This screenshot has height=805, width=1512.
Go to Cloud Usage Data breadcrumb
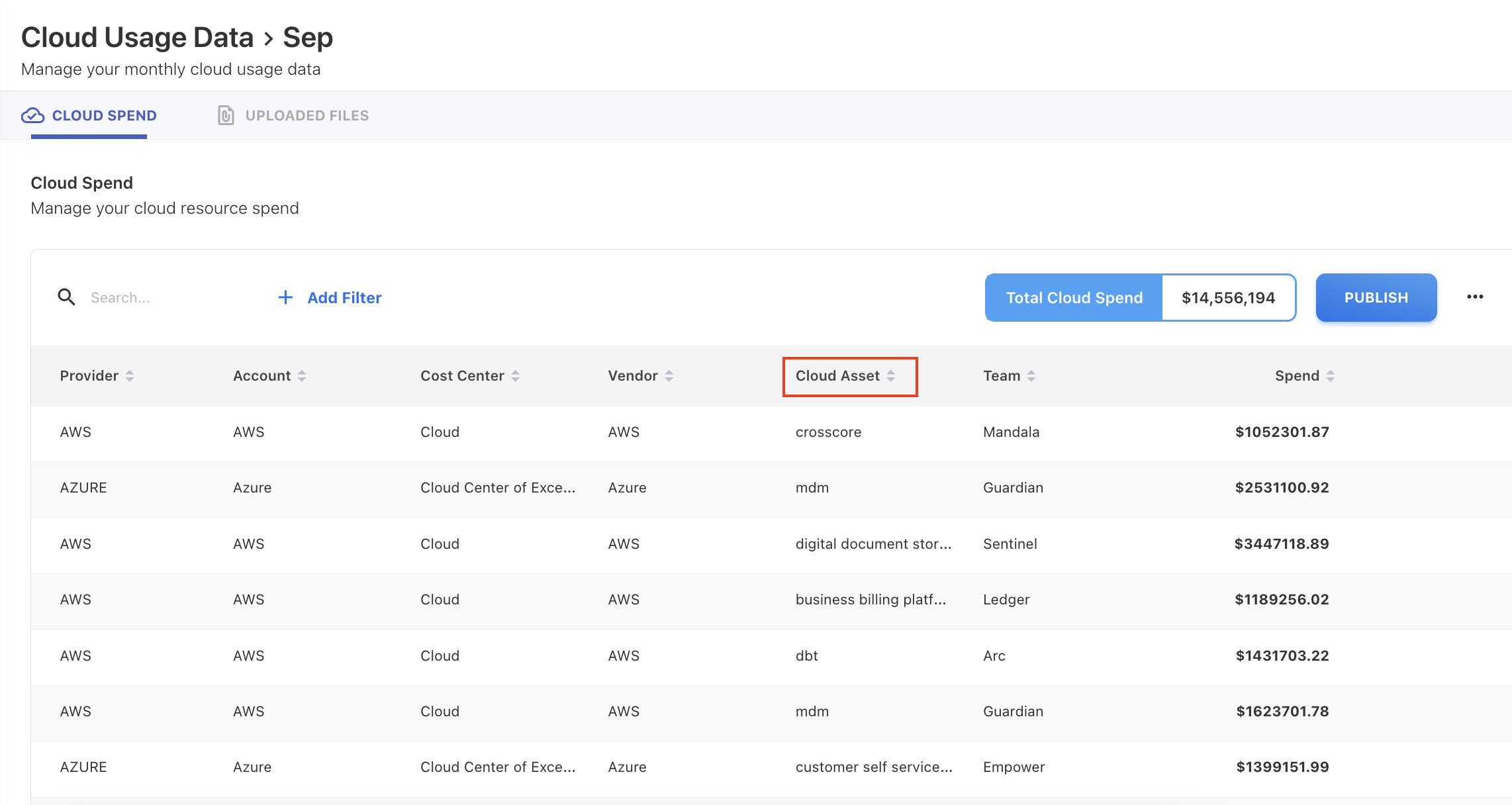(x=137, y=38)
